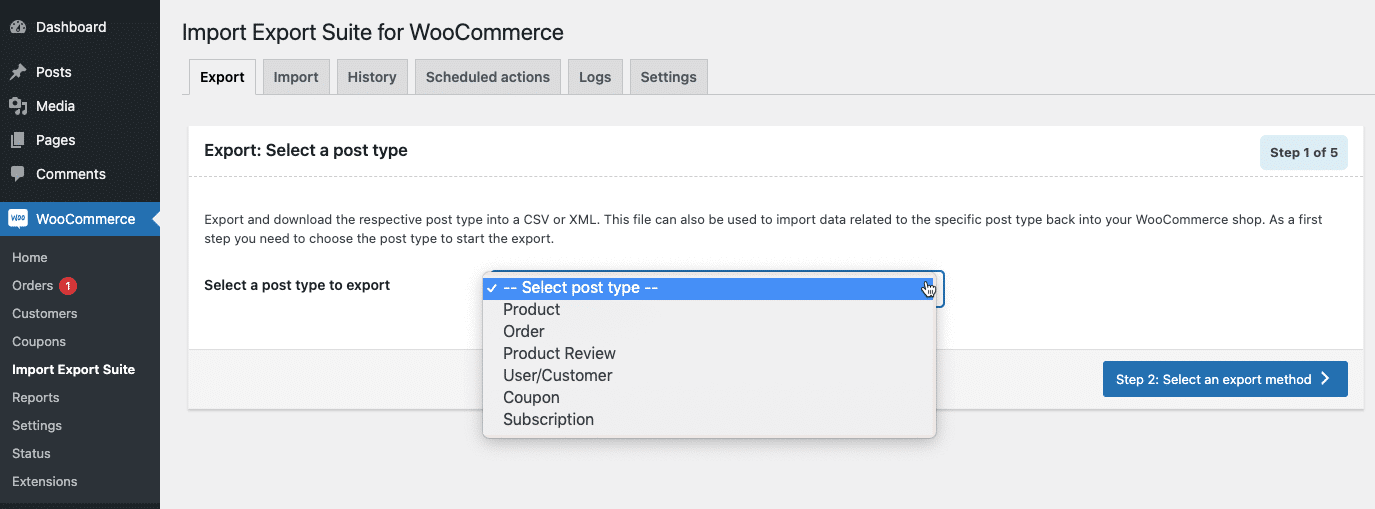The image size is (1375, 509).
Task: Click the Posts pushpin icon
Action: tap(18, 72)
